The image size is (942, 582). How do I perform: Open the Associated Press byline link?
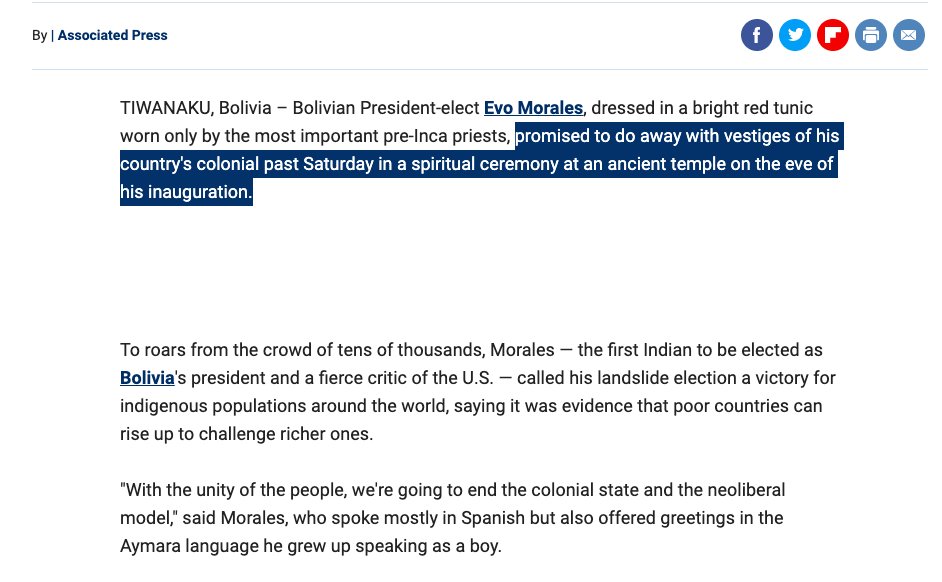pos(112,35)
